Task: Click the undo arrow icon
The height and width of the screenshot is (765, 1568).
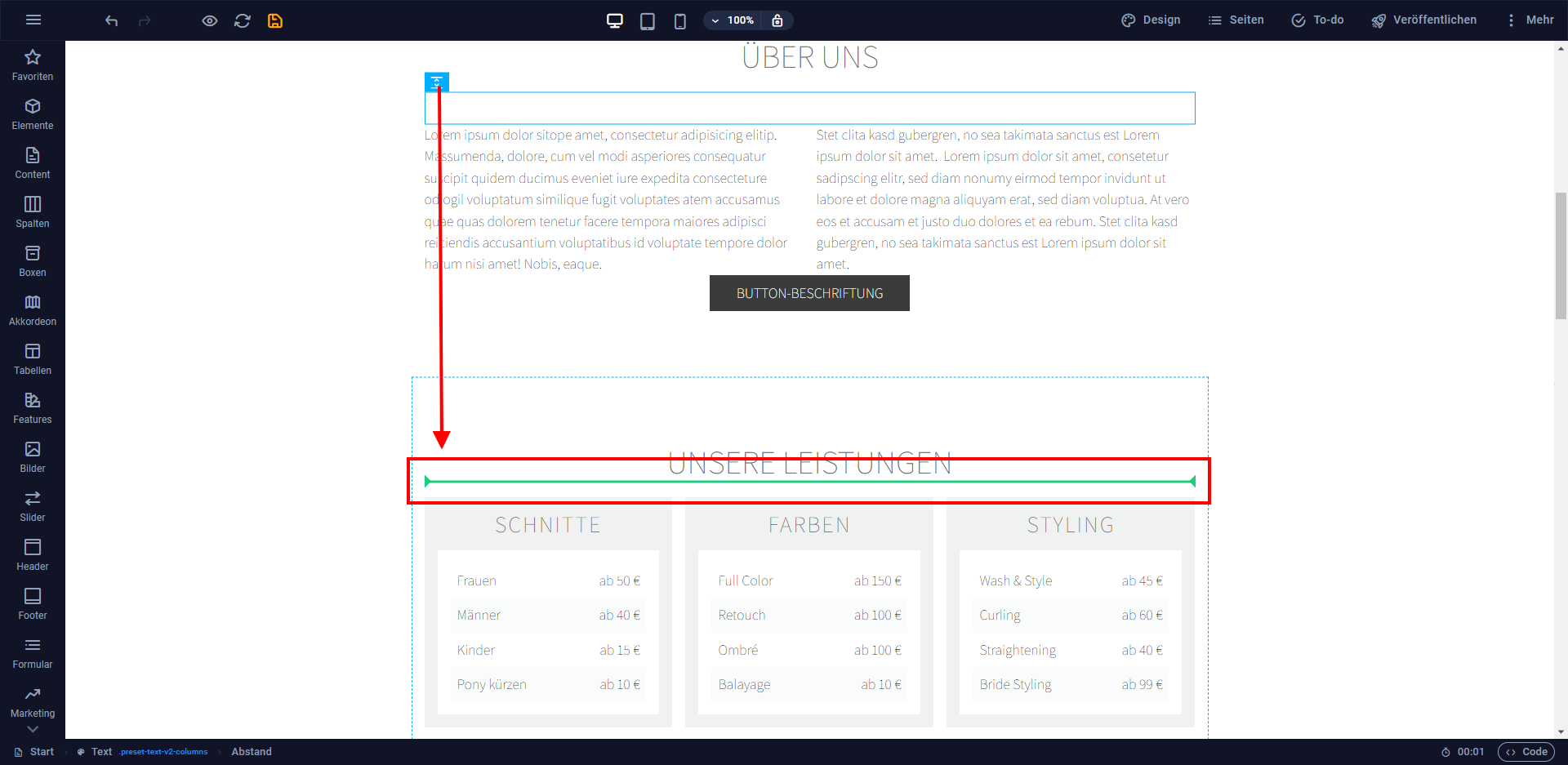Action: coord(112,20)
